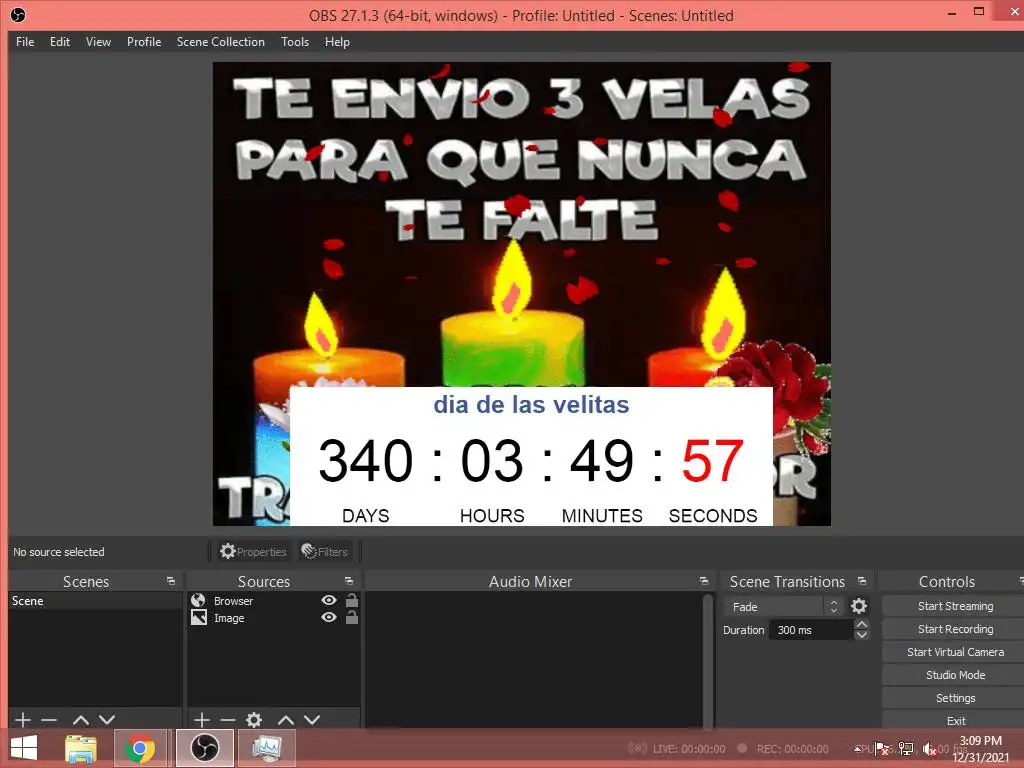Click the OBS Studio taskbar icon
This screenshot has height=768, width=1024.
tap(204, 748)
